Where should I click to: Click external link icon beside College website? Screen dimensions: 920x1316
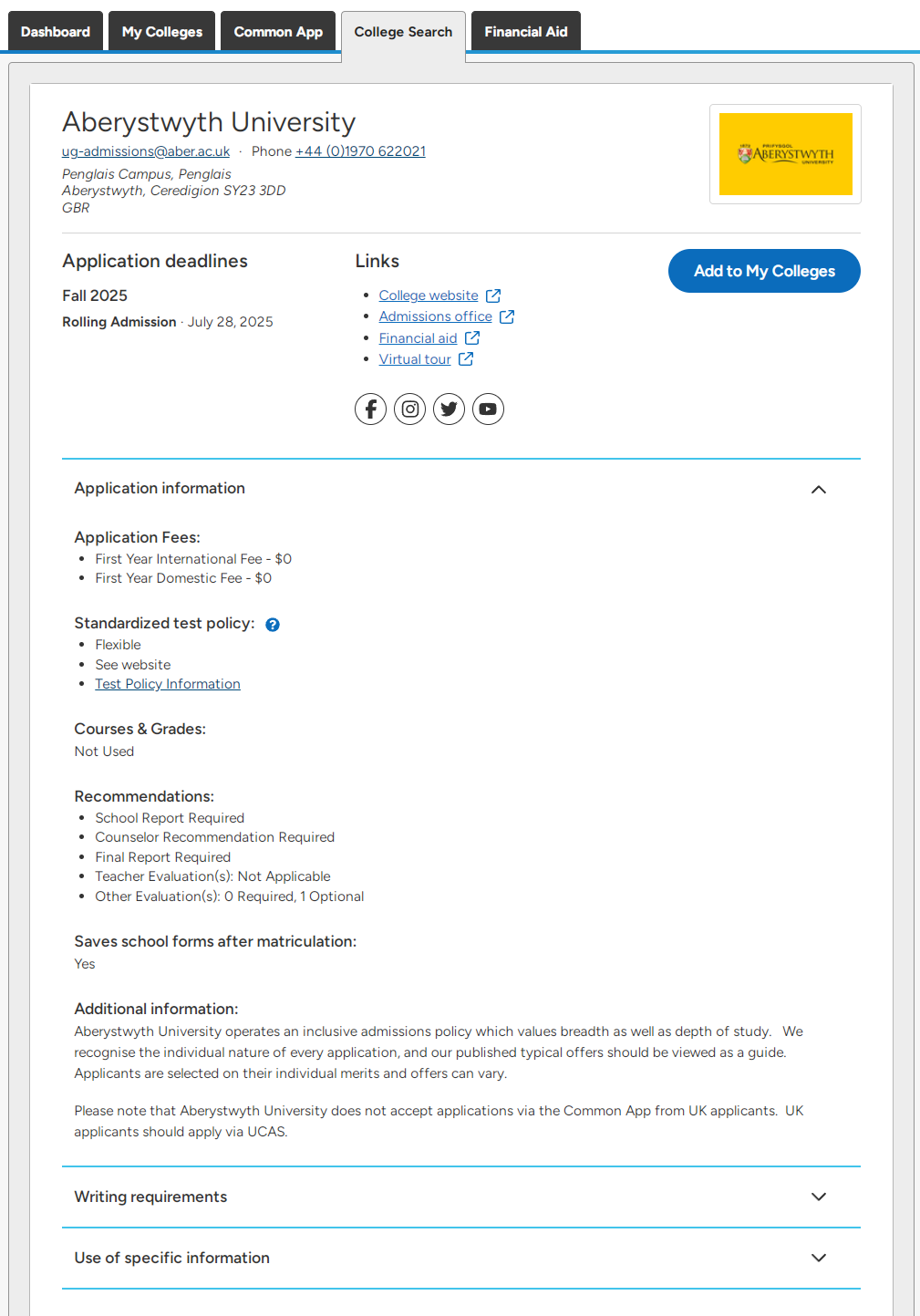[493, 295]
